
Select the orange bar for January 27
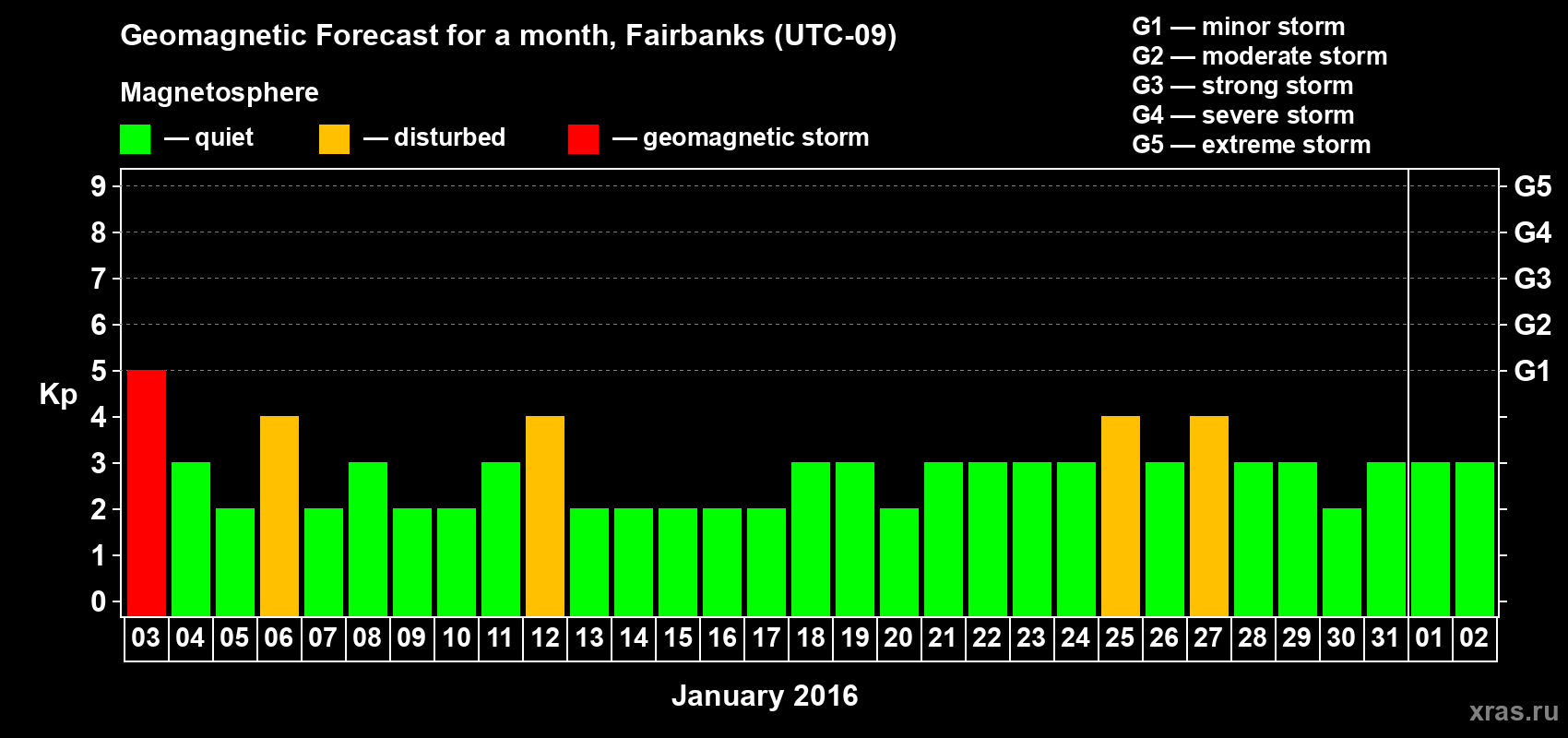(1209, 517)
